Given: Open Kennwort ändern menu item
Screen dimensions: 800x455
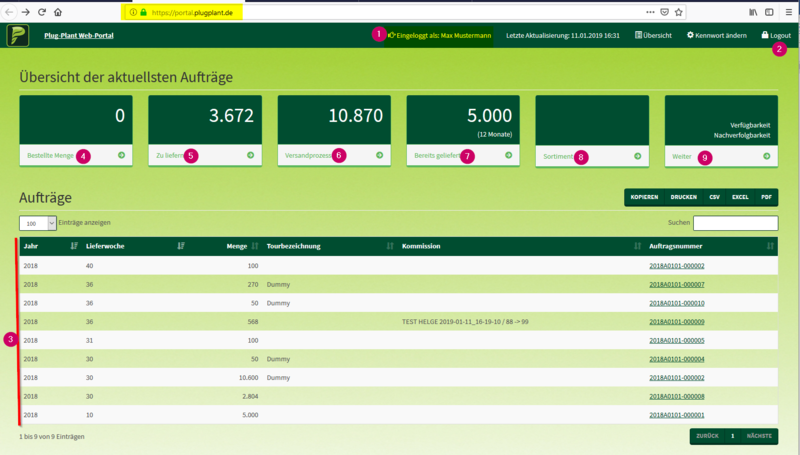Looking at the screenshot, I should (x=716, y=35).
